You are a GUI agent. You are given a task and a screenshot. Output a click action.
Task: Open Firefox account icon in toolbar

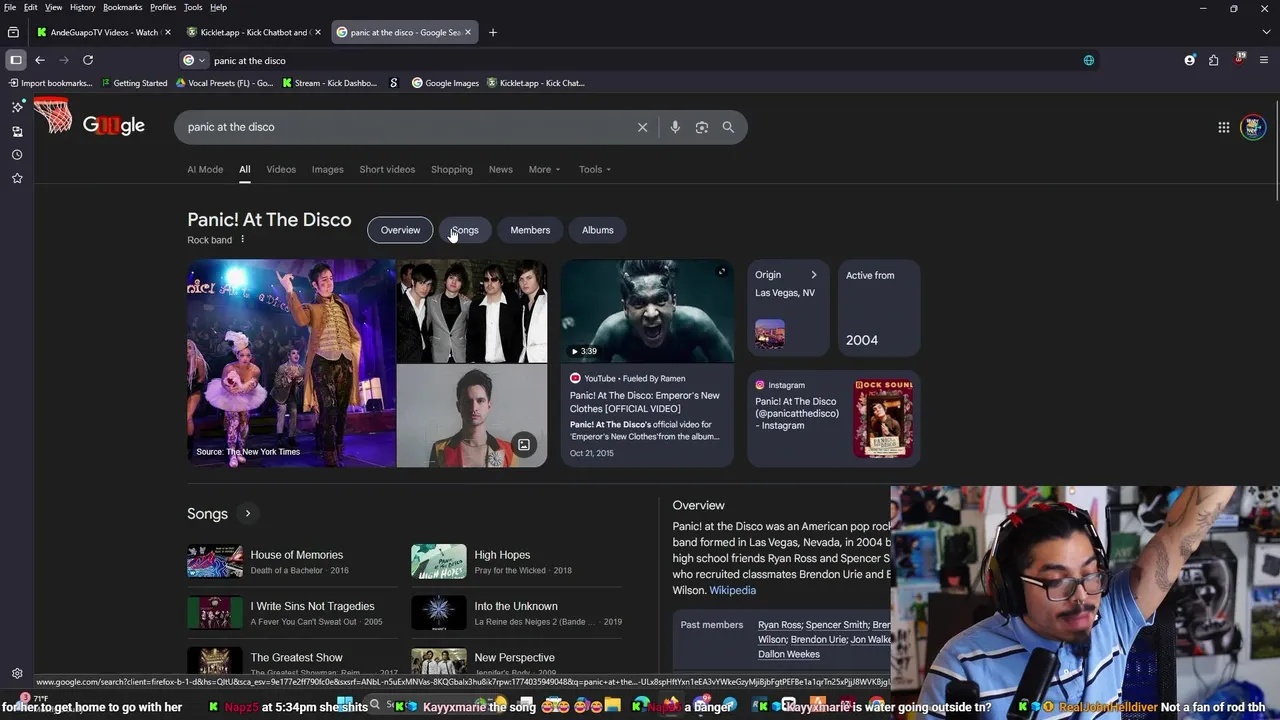[1189, 60]
